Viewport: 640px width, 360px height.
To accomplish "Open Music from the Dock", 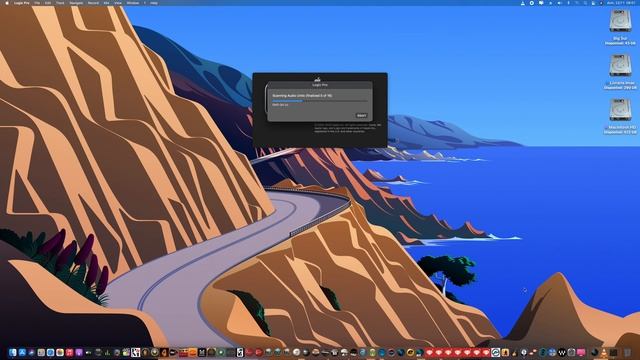I will point(69,352).
